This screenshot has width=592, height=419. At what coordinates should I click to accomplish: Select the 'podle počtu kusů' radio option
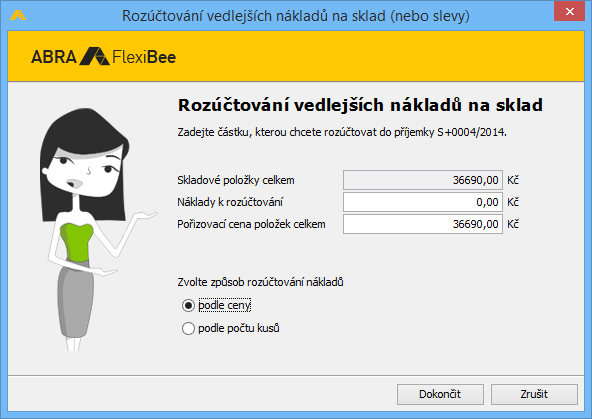188,328
